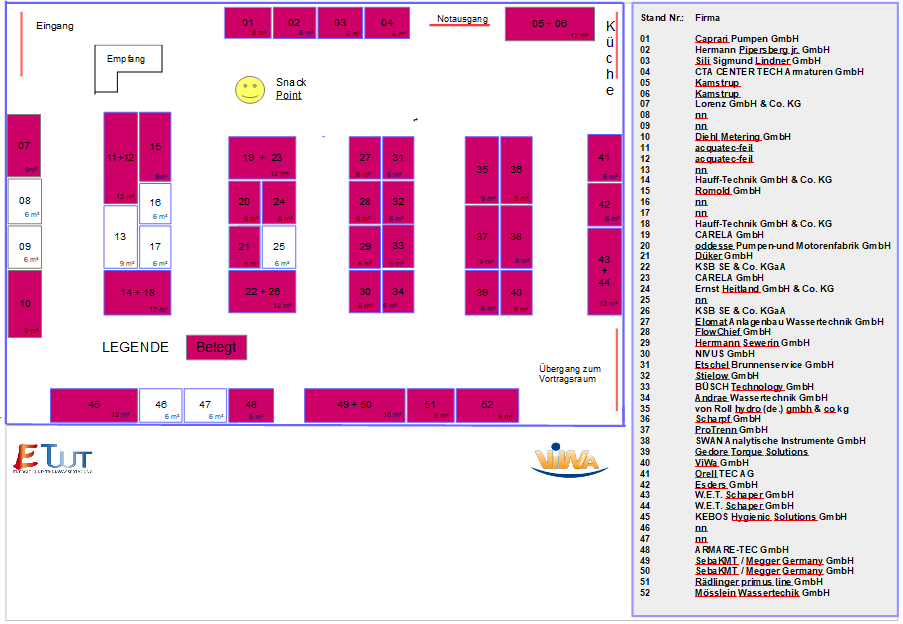Select booth 36
This screenshot has height=624, width=903.
point(516,170)
